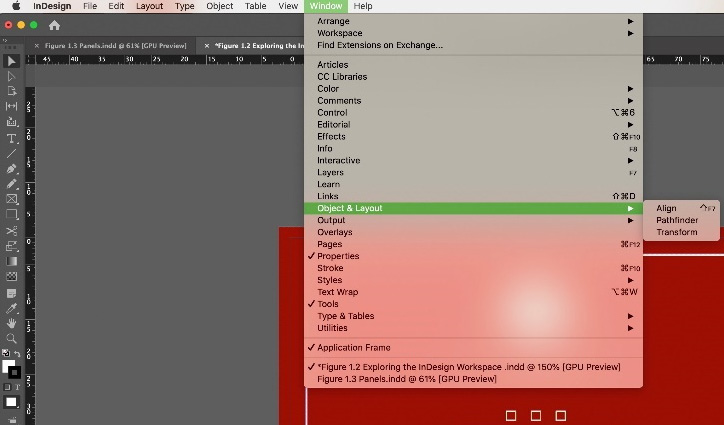This screenshot has height=425, width=724.
Task: Open the CC Libraries panel entry
Action: pyautogui.click(x=473, y=77)
